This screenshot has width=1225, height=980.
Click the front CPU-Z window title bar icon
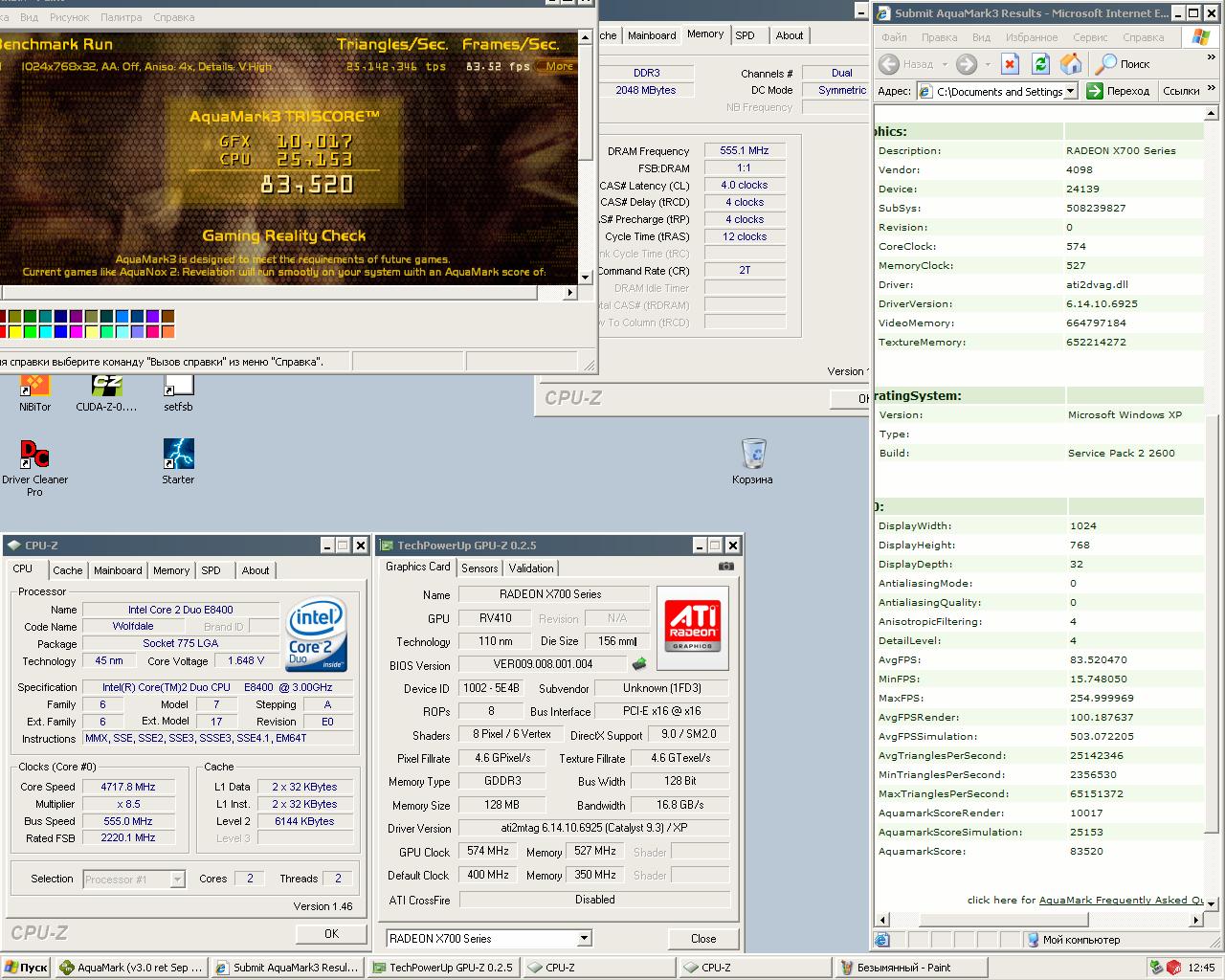pos(13,546)
